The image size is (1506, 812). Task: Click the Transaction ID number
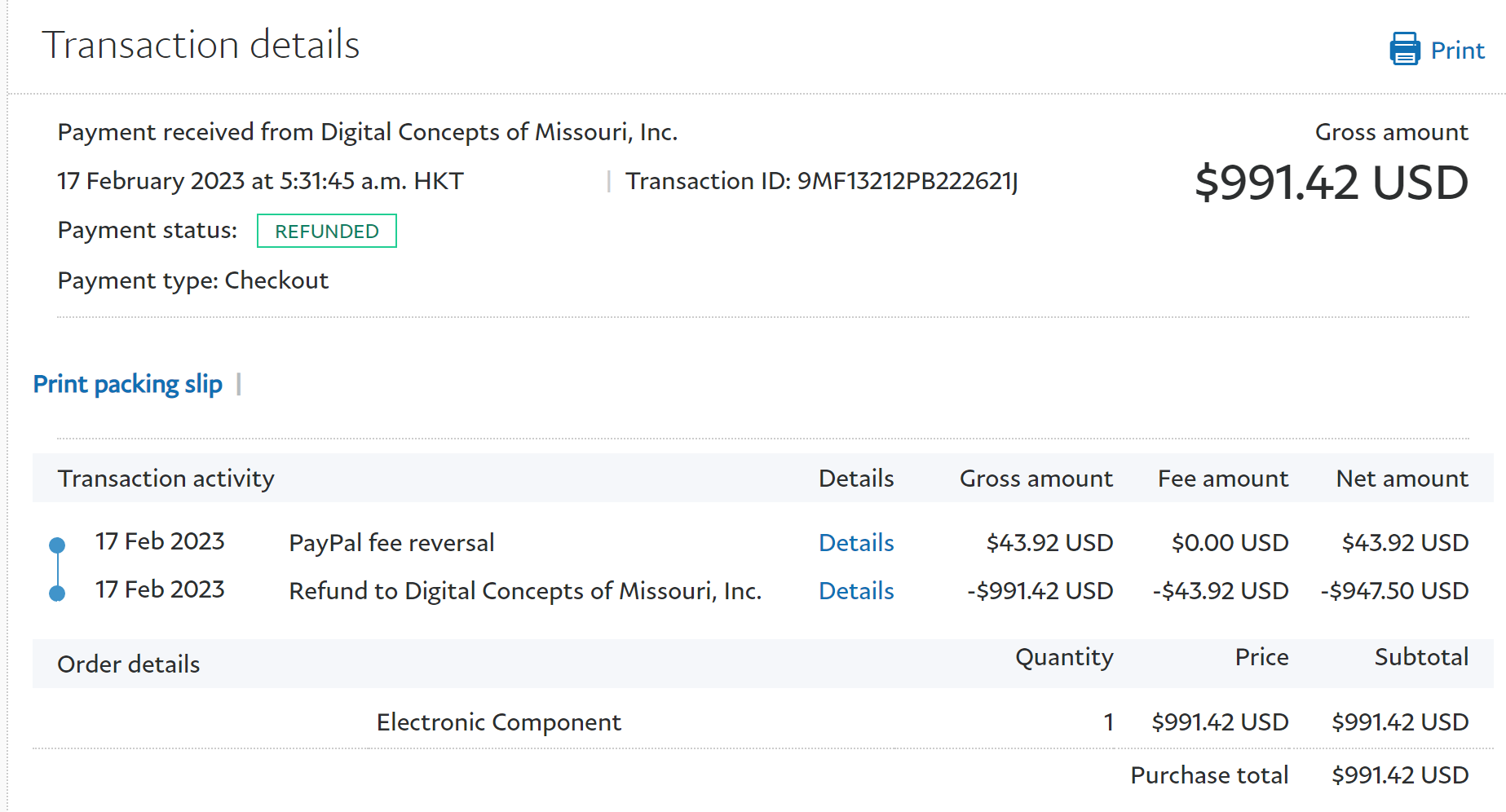point(907,181)
